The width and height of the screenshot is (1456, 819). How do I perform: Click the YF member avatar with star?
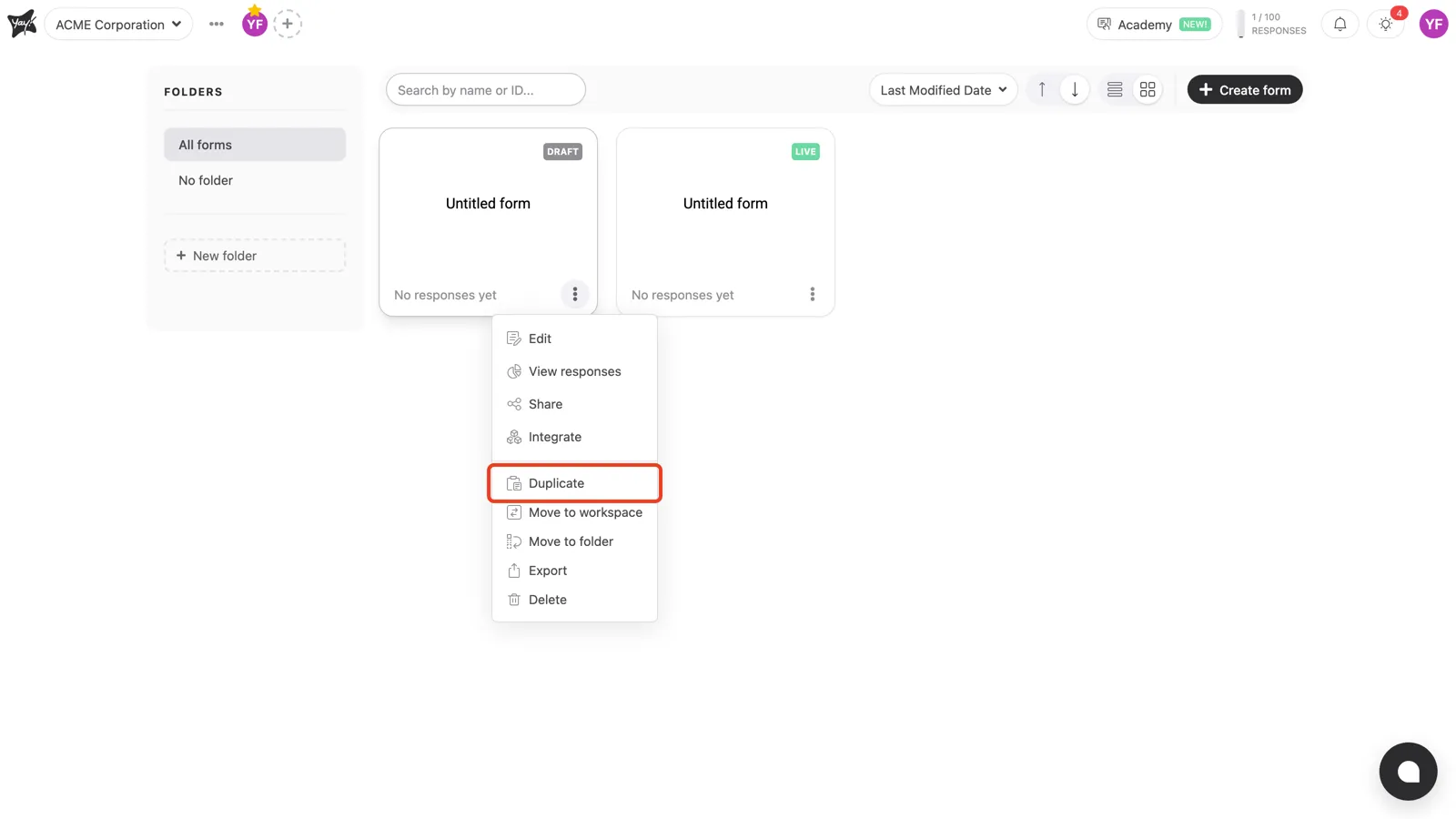(255, 23)
